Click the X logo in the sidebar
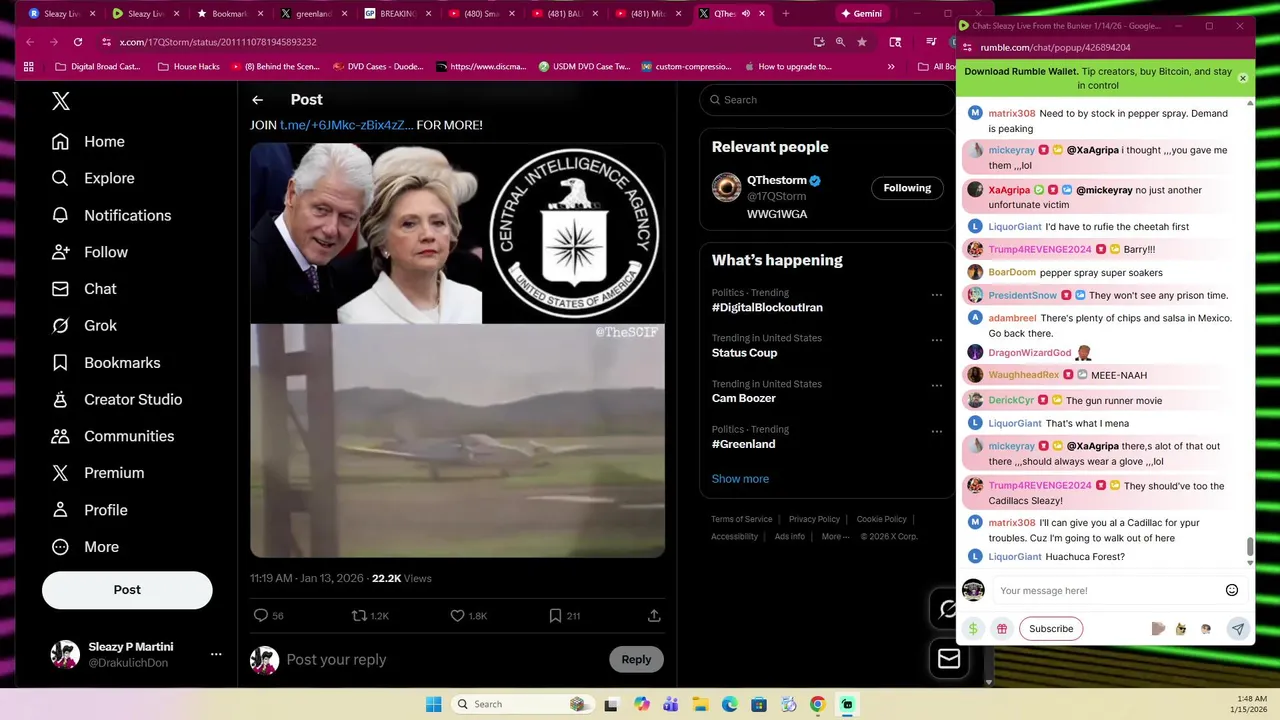This screenshot has width=1280, height=720. 61,101
